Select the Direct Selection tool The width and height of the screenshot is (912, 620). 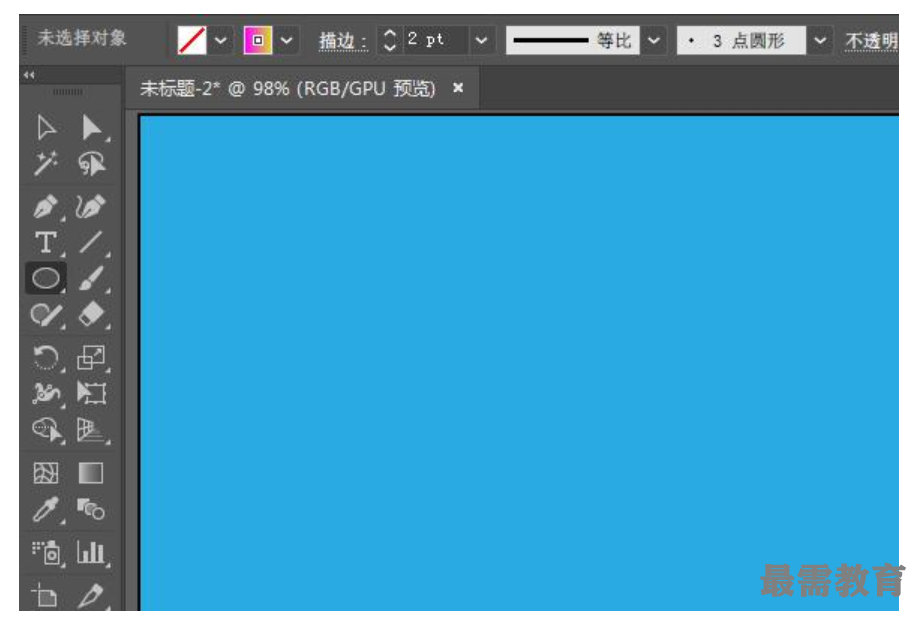[x=91, y=128]
